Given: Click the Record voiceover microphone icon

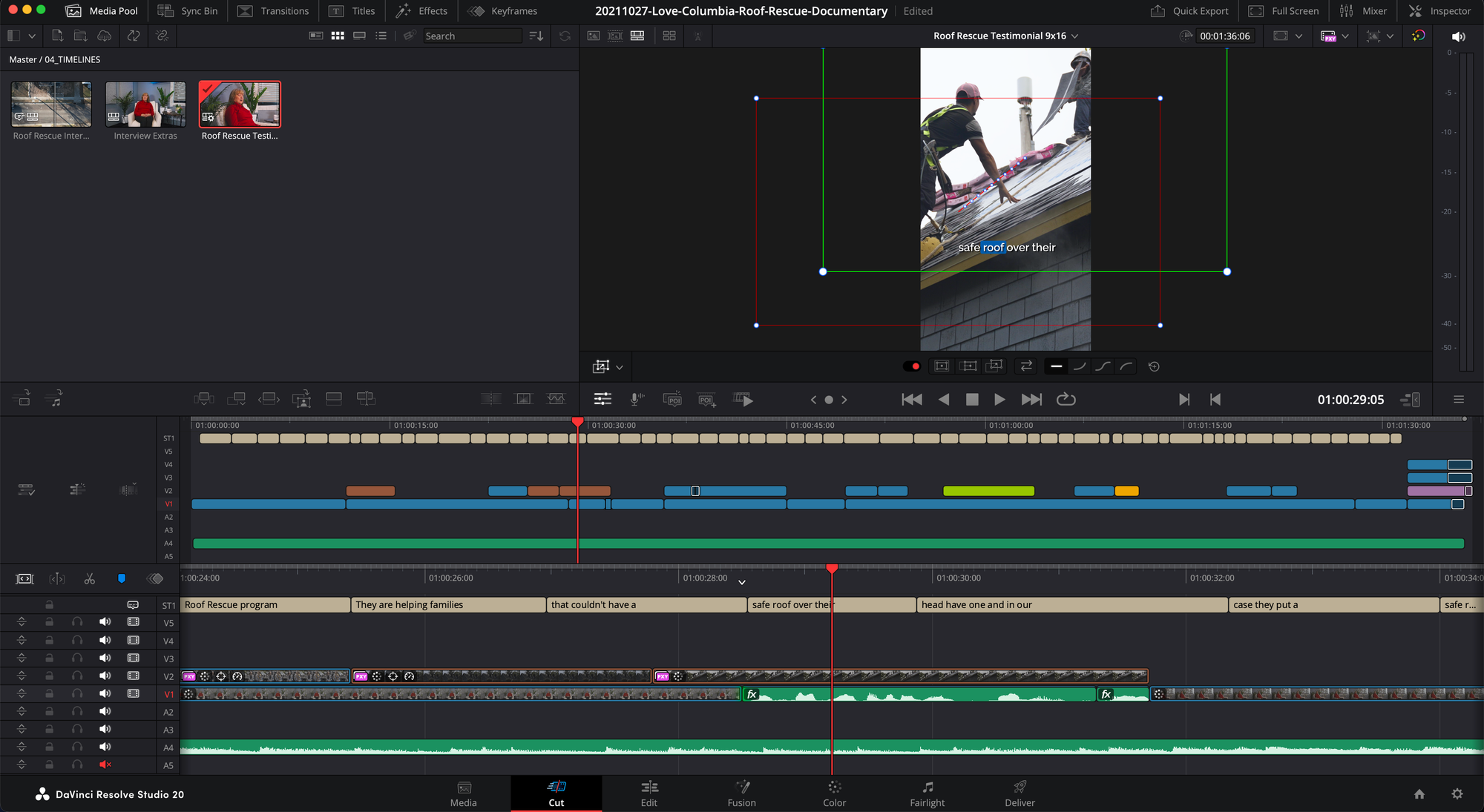Looking at the screenshot, I should pyautogui.click(x=636, y=399).
